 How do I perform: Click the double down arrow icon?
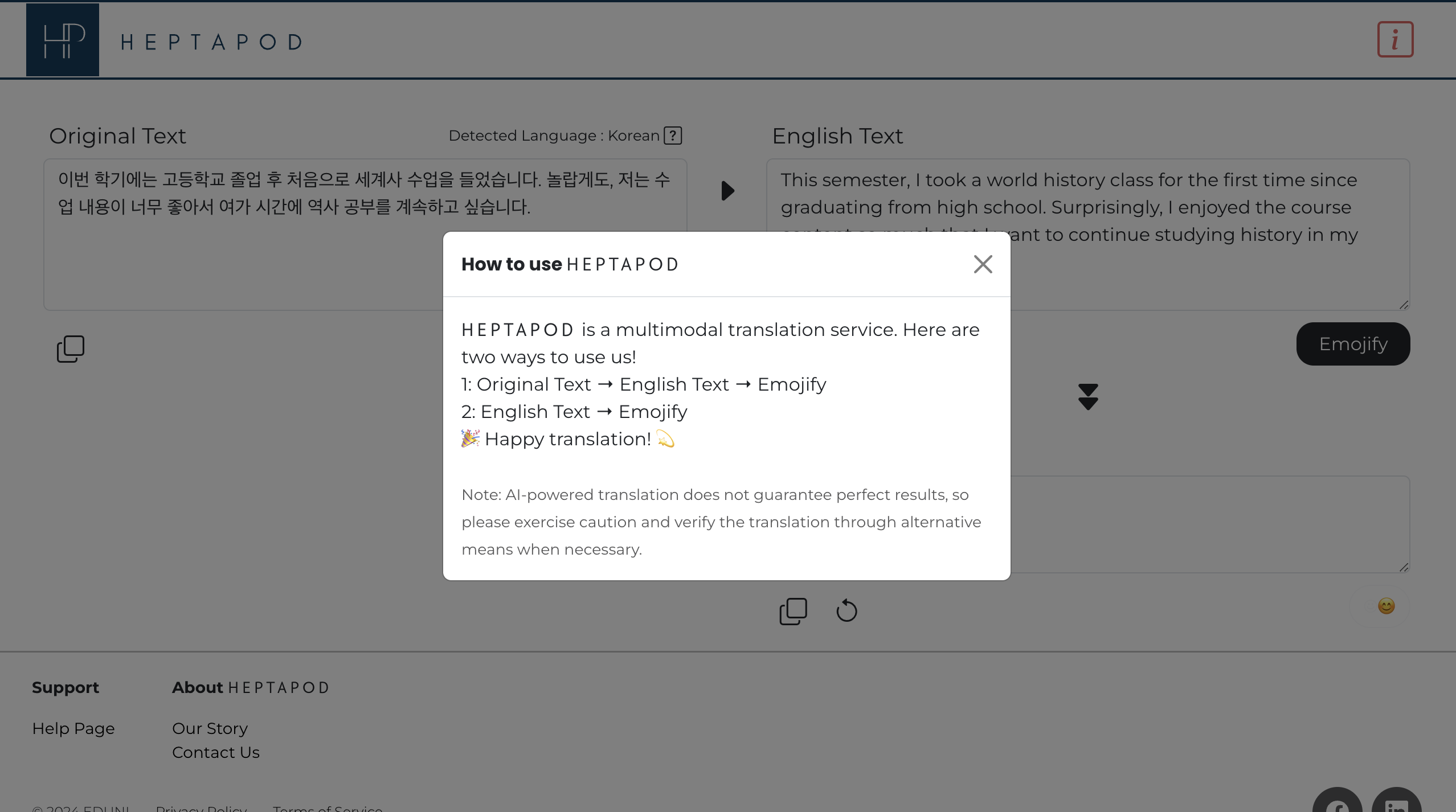(x=1087, y=397)
